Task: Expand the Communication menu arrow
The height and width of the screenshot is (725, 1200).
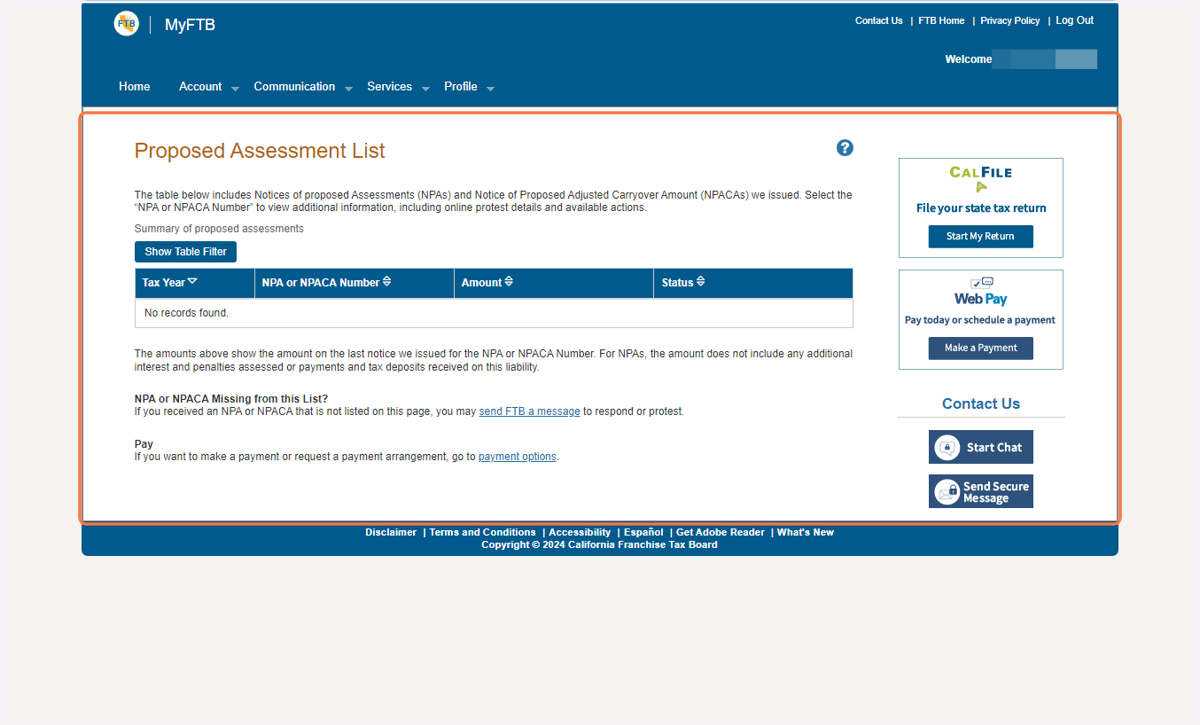Action: (349, 89)
